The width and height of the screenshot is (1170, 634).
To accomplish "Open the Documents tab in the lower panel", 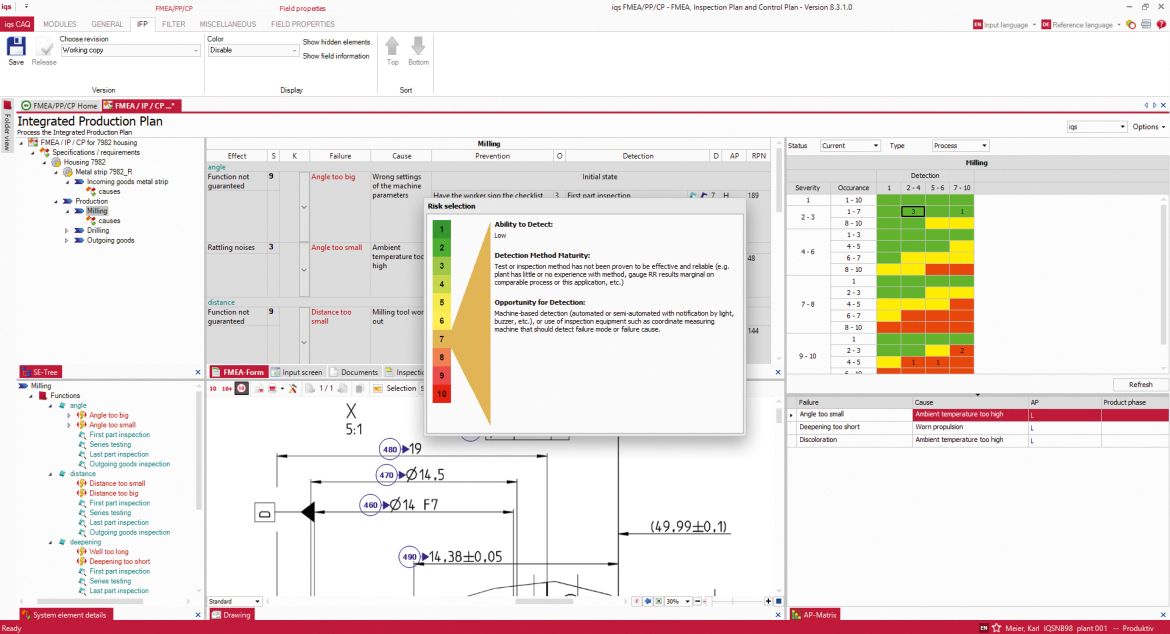I will (x=360, y=371).
